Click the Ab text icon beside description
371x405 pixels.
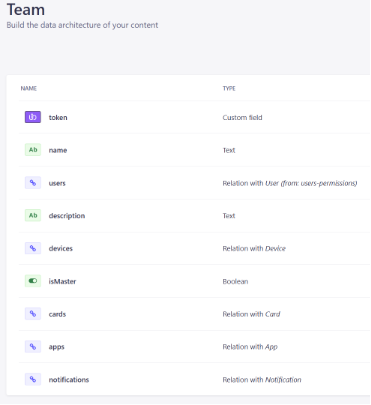tap(33, 215)
